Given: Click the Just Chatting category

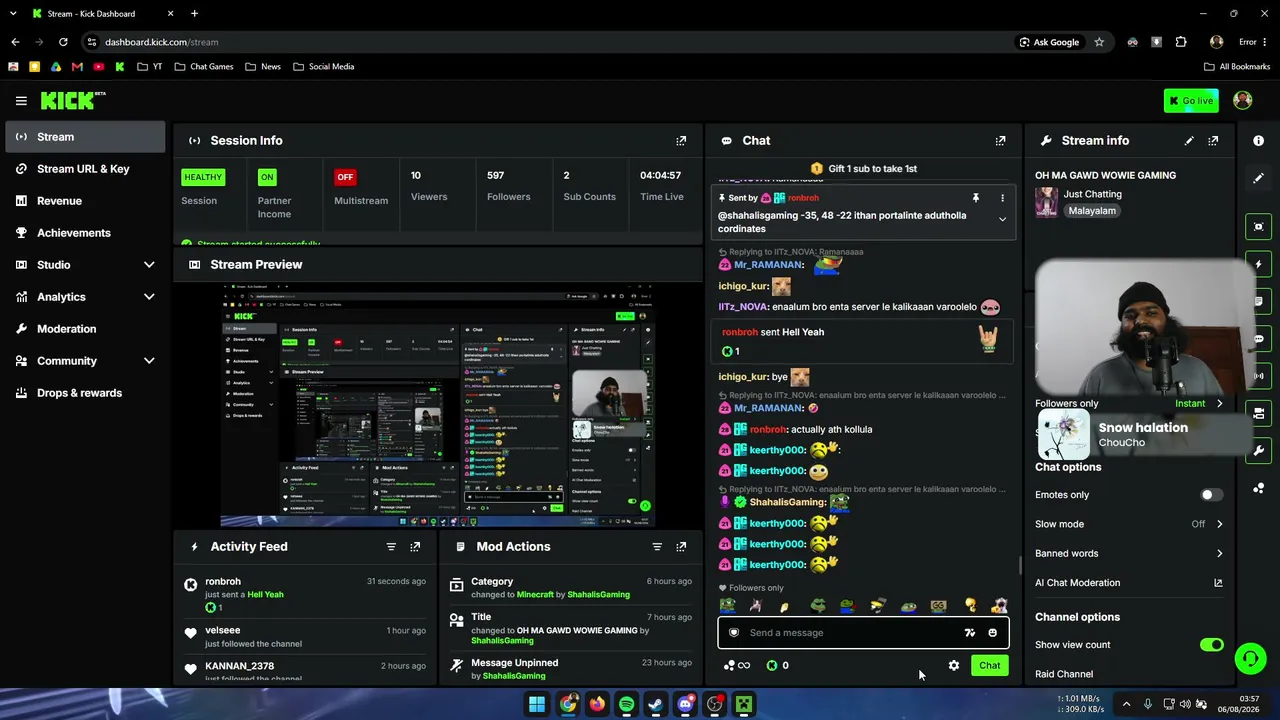Looking at the screenshot, I should 1092,194.
